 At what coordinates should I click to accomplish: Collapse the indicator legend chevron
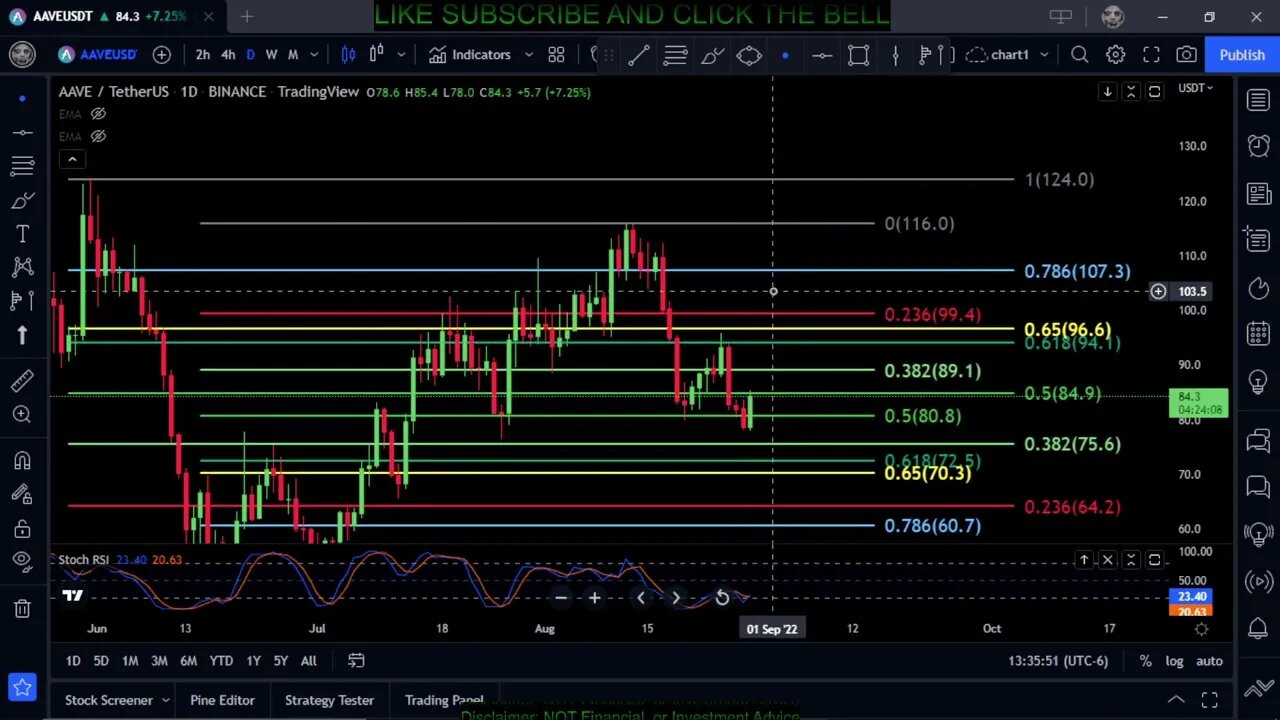click(x=72, y=159)
